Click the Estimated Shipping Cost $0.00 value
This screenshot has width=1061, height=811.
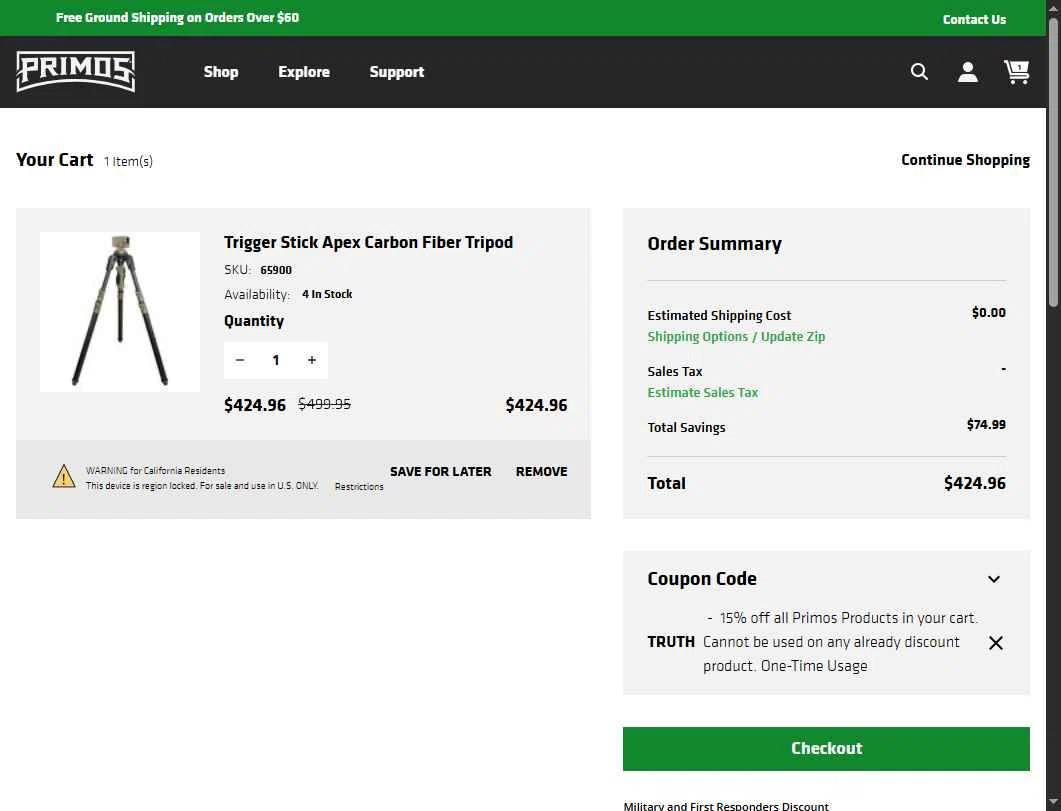(x=989, y=312)
